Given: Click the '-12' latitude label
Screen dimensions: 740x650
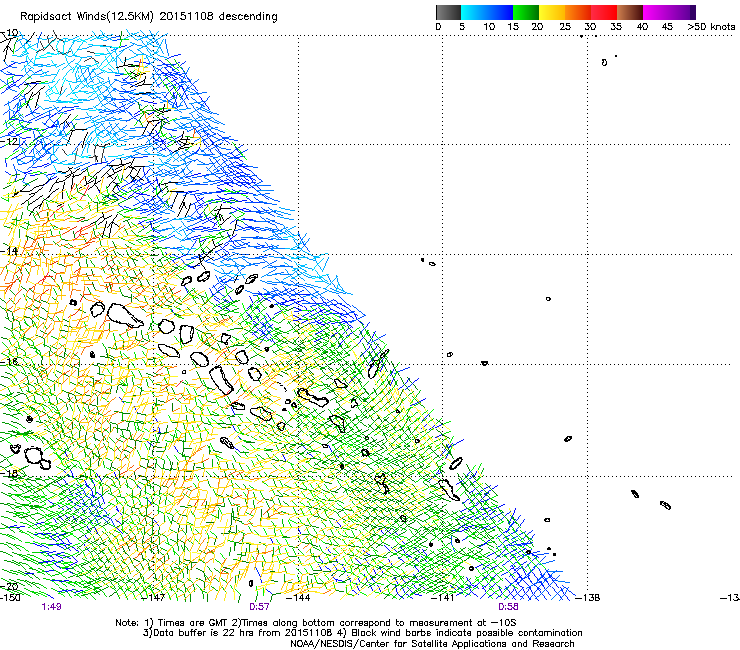Looking at the screenshot, I should coord(9,141).
